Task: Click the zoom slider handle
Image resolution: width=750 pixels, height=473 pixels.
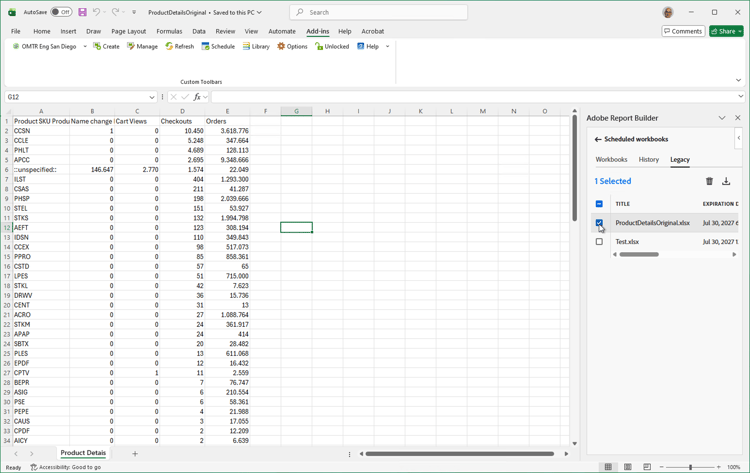Action: pyautogui.click(x=690, y=467)
